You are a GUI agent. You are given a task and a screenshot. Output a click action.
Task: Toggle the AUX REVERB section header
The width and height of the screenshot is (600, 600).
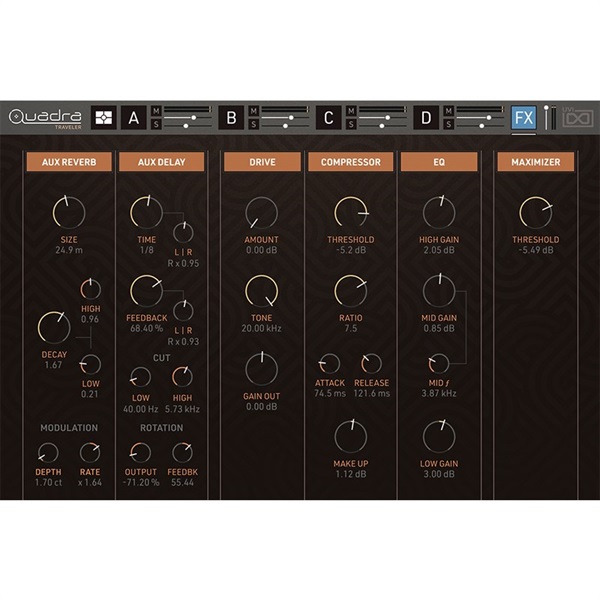(x=69, y=161)
